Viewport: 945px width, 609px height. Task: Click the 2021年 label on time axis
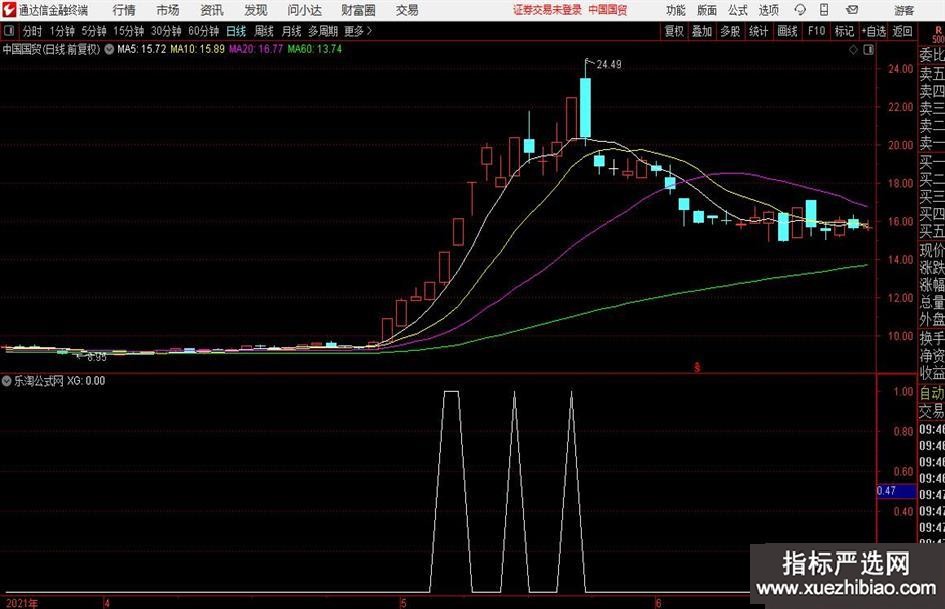(20, 603)
